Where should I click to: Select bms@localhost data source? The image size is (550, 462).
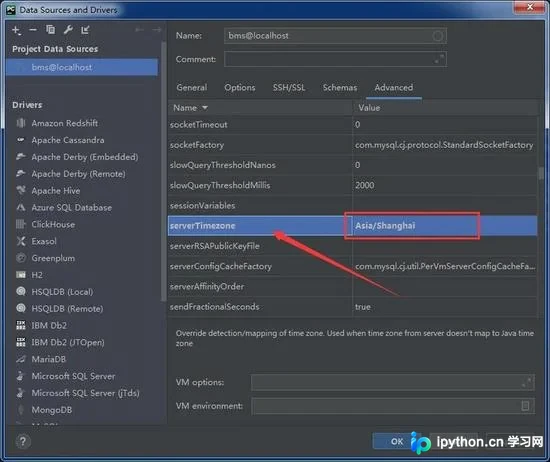pos(82,67)
